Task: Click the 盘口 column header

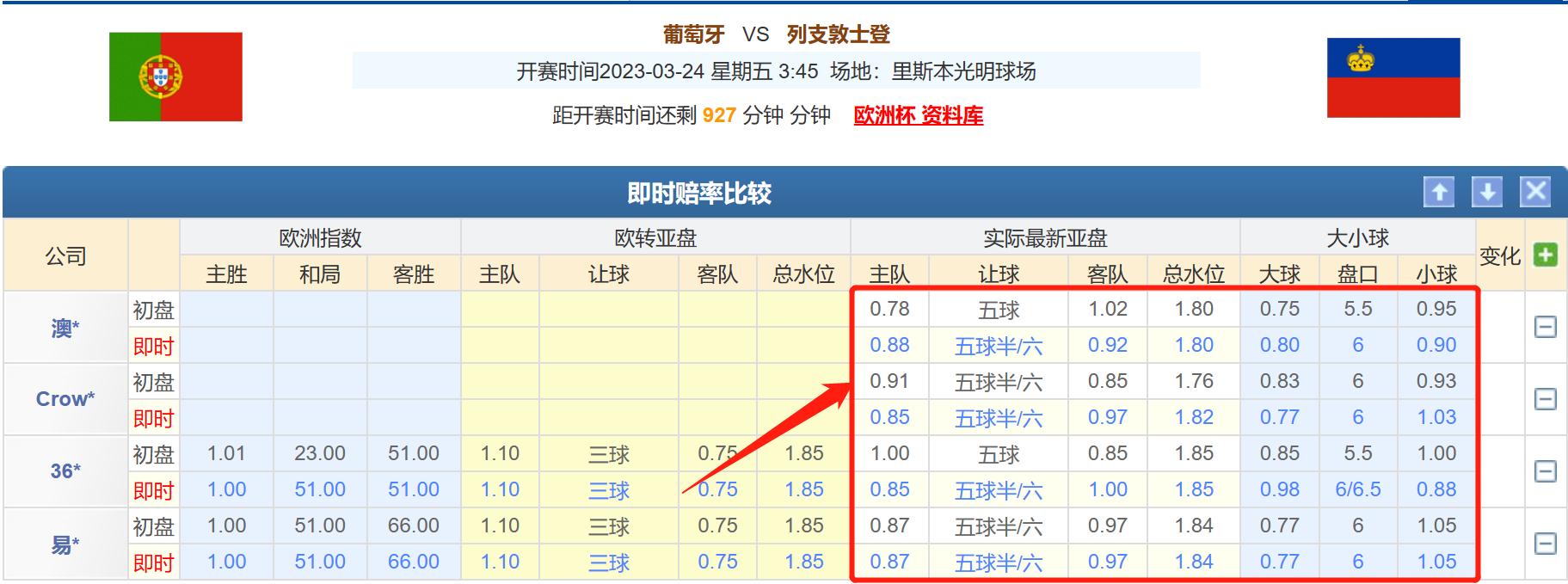Action: point(1358,274)
